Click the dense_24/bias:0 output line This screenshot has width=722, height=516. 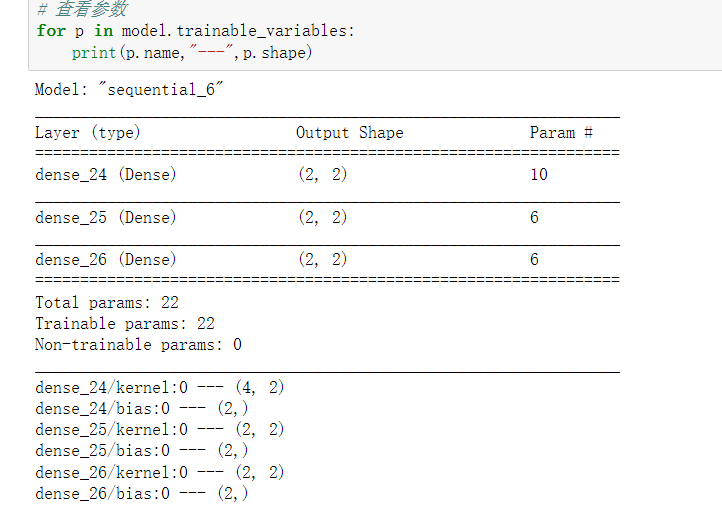point(142,408)
